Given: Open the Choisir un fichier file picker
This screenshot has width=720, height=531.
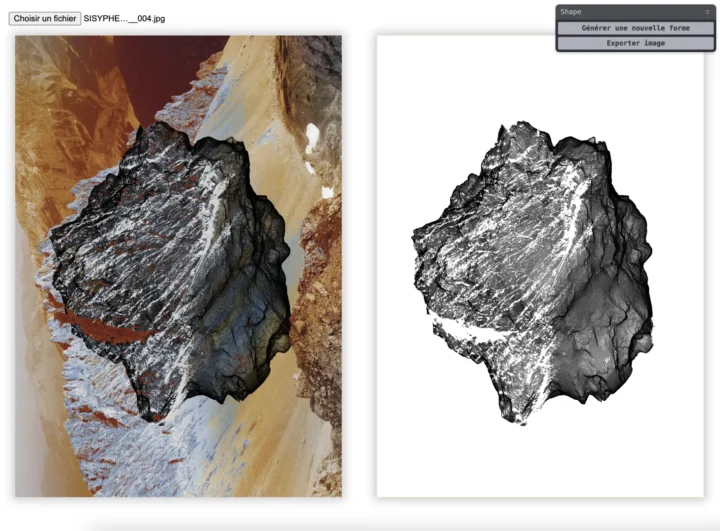Looking at the screenshot, I should [x=45, y=18].
